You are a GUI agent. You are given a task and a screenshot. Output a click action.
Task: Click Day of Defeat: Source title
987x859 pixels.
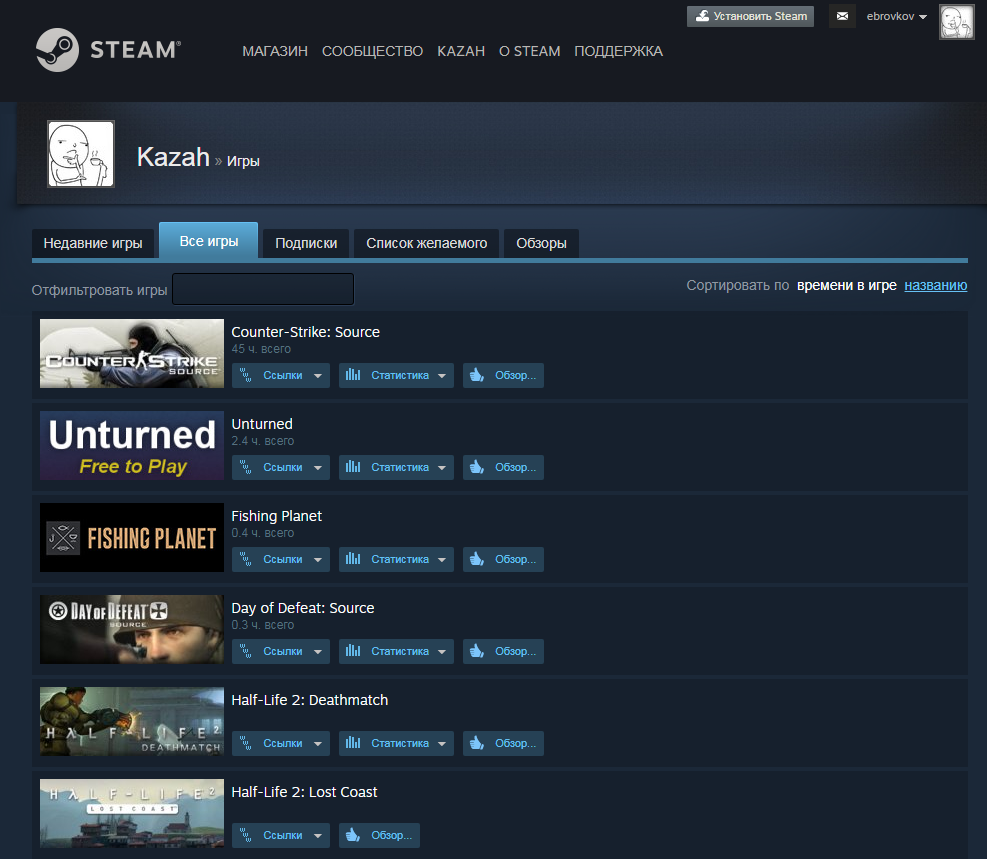point(303,608)
